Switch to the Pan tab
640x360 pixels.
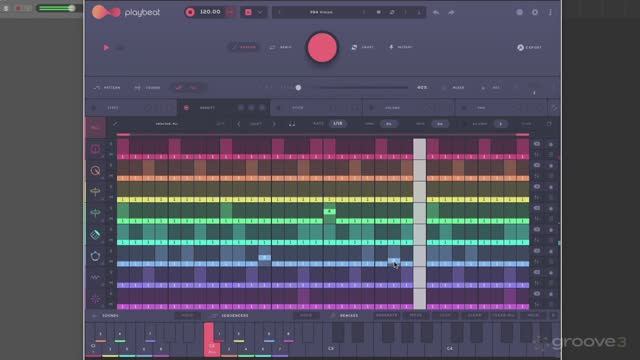pos(501,108)
